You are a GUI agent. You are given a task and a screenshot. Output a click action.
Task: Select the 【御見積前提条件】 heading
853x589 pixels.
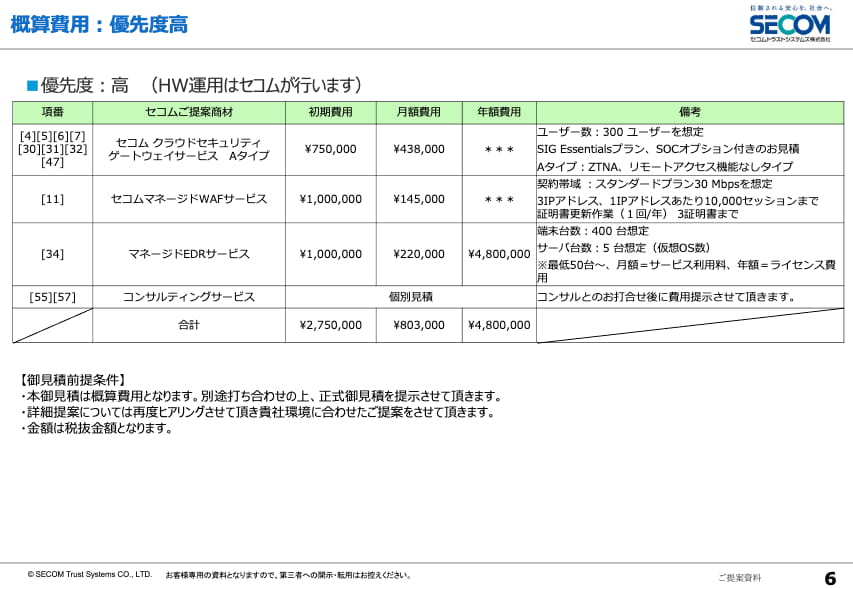point(73,380)
